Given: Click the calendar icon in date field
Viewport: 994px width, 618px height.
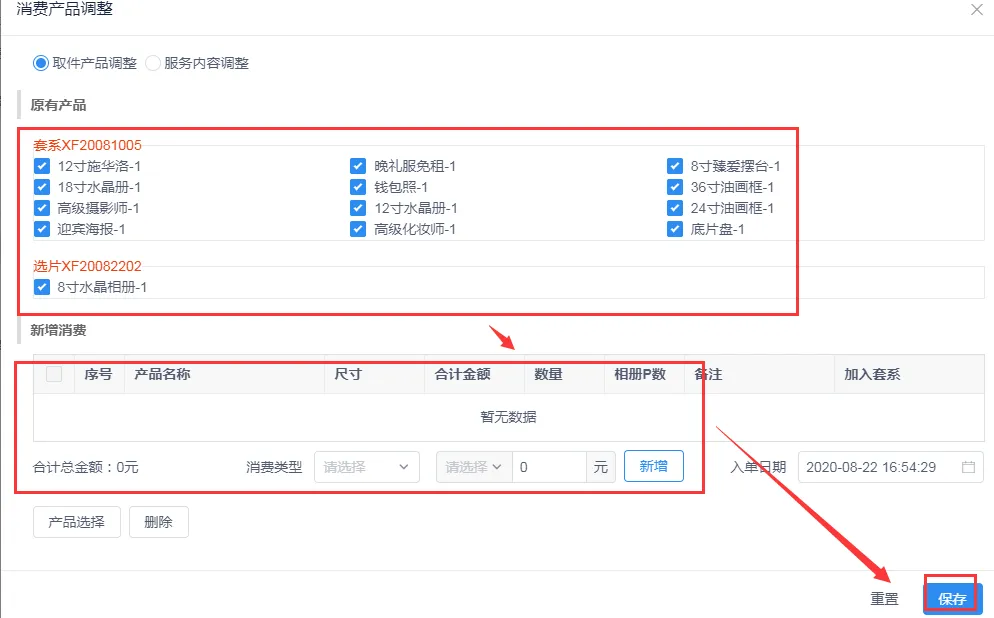Looking at the screenshot, I should (968, 467).
